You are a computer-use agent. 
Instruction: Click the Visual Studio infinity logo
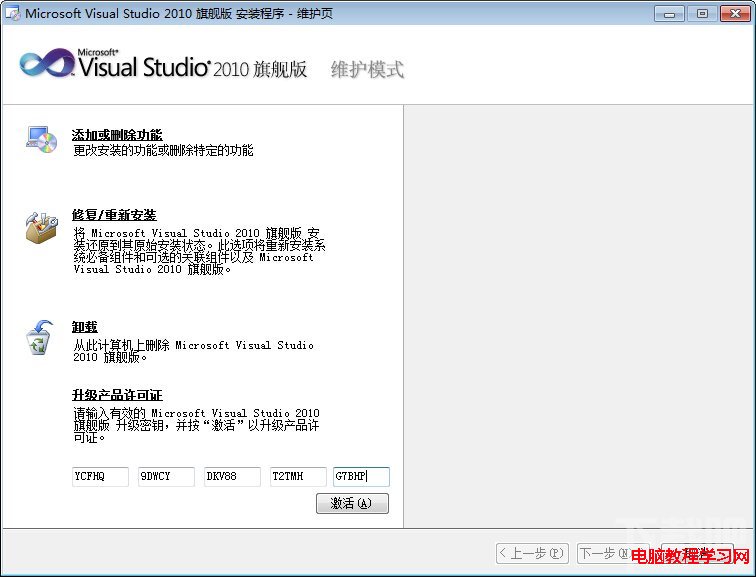(x=47, y=63)
